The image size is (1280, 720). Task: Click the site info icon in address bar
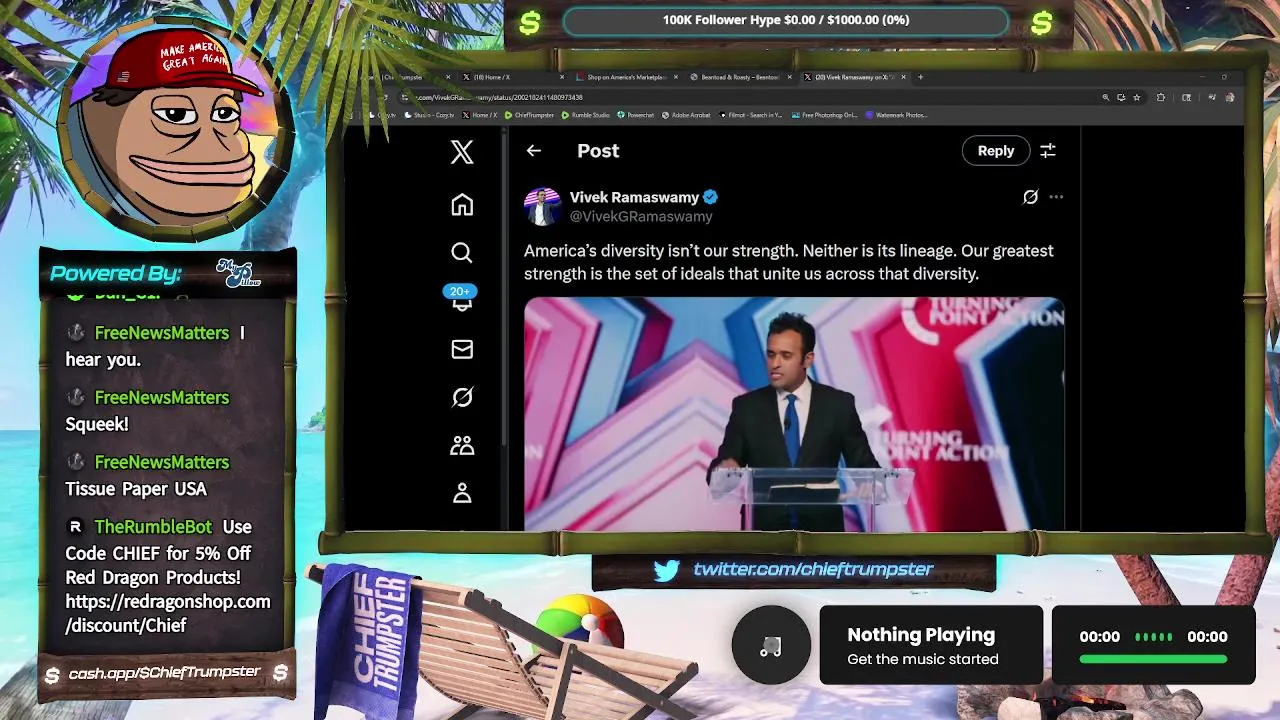[405, 97]
